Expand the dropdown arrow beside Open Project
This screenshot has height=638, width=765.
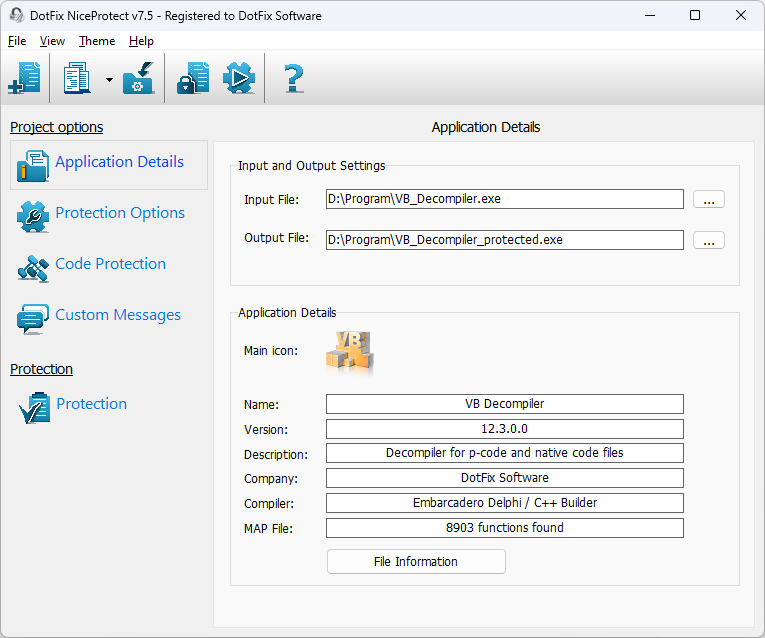click(x=109, y=80)
